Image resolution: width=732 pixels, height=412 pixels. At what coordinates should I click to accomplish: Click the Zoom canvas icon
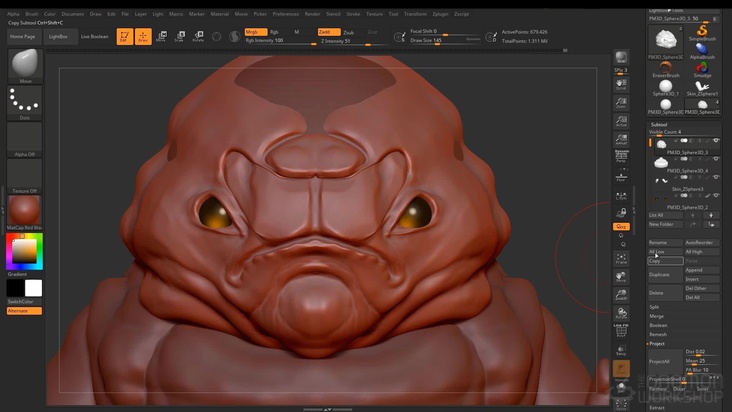(x=621, y=103)
